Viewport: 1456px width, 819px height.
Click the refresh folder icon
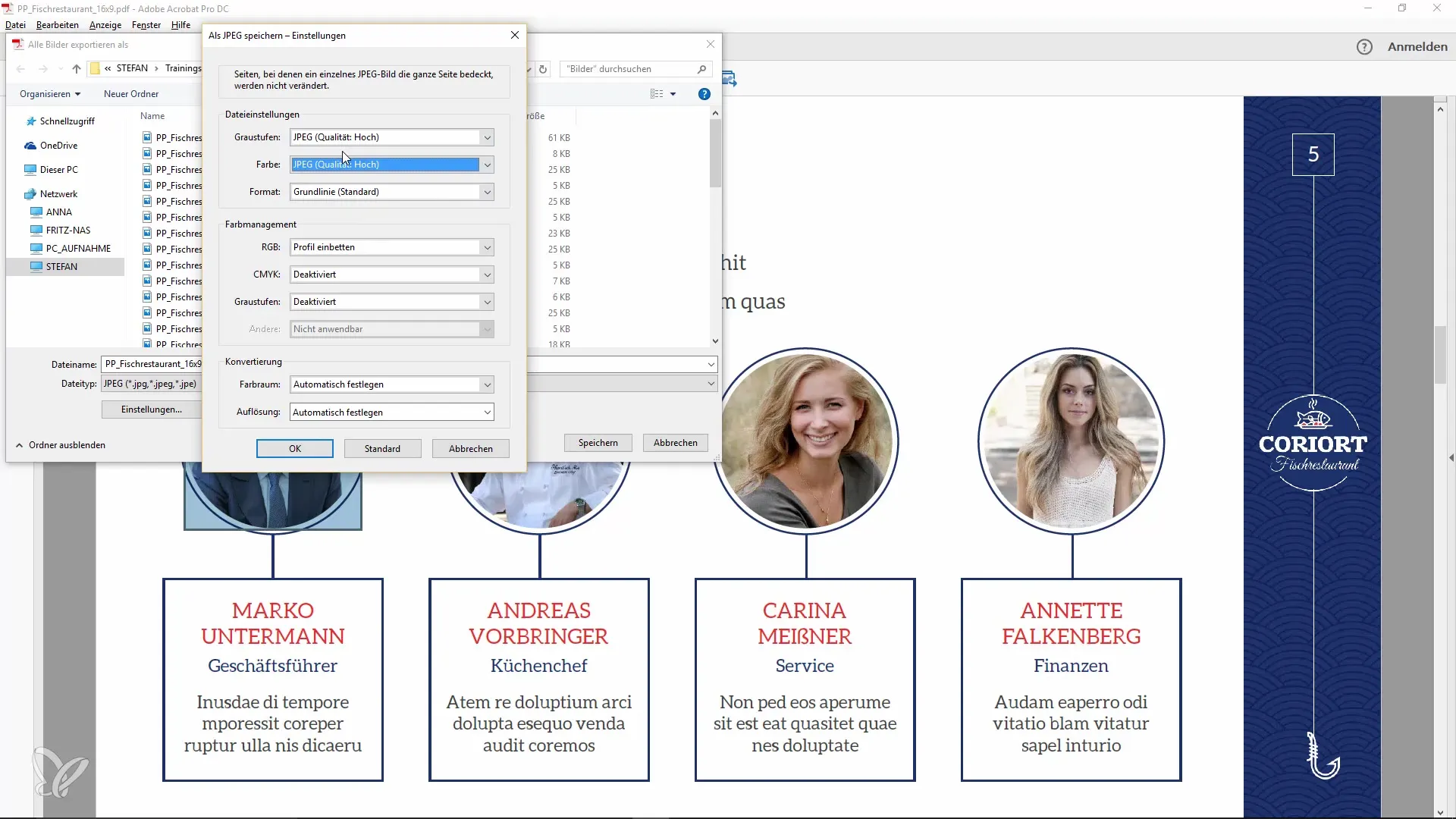[x=543, y=69]
